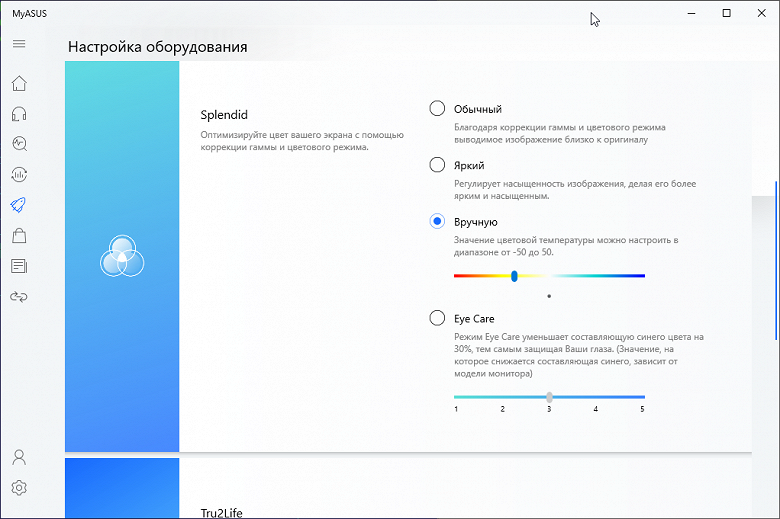Image resolution: width=780 pixels, height=519 pixels.
Task: Open the hamburger navigation menu
Action: (x=19, y=44)
